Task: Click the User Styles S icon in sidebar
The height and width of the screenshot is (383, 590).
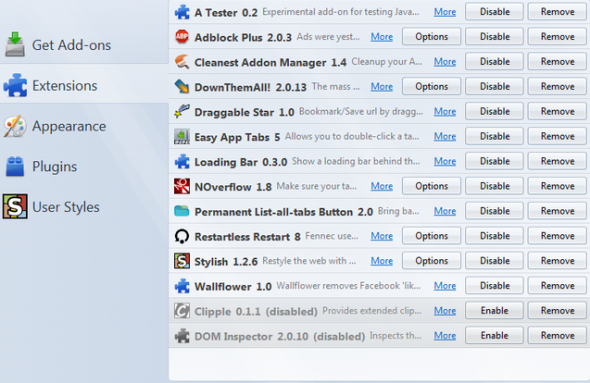Action: click(15, 207)
